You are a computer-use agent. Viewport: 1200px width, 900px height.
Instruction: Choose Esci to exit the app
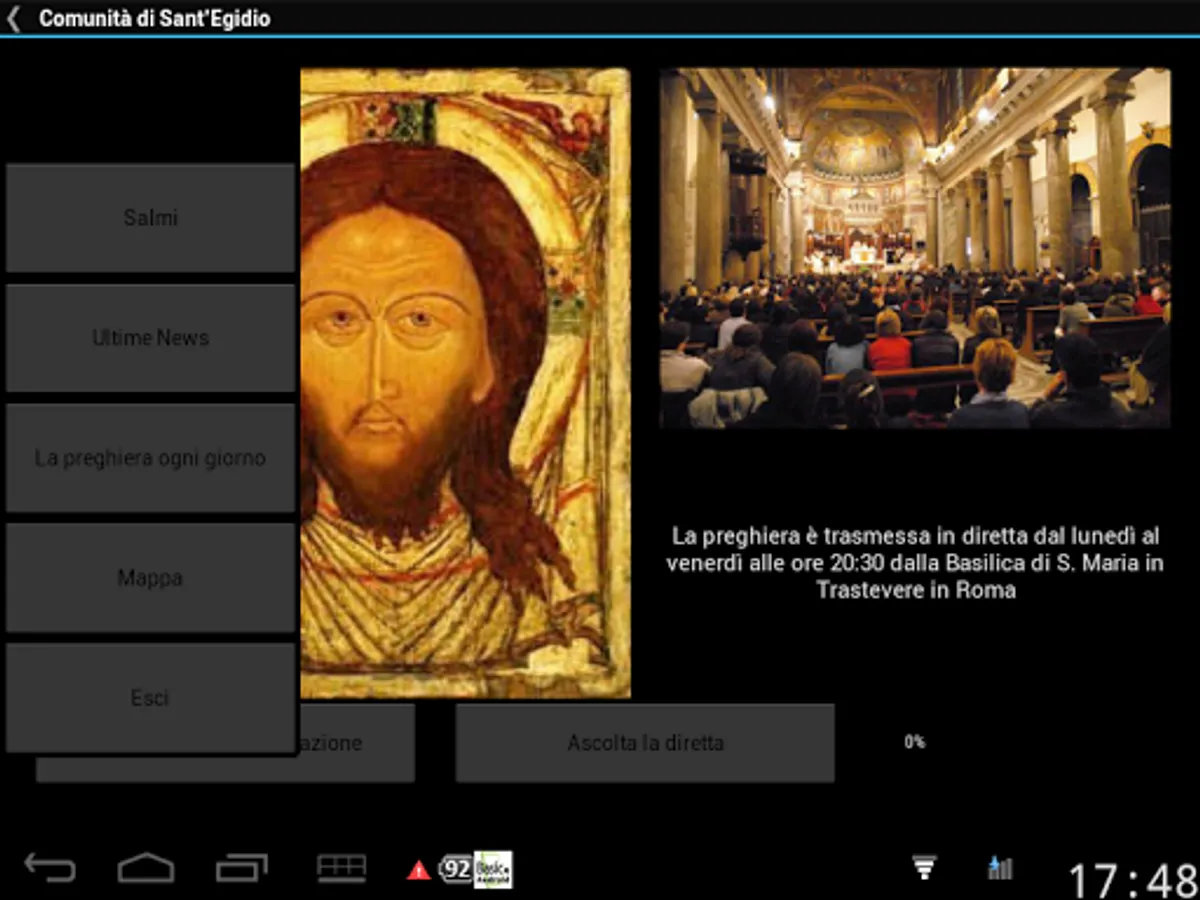click(x=151, y=698)
